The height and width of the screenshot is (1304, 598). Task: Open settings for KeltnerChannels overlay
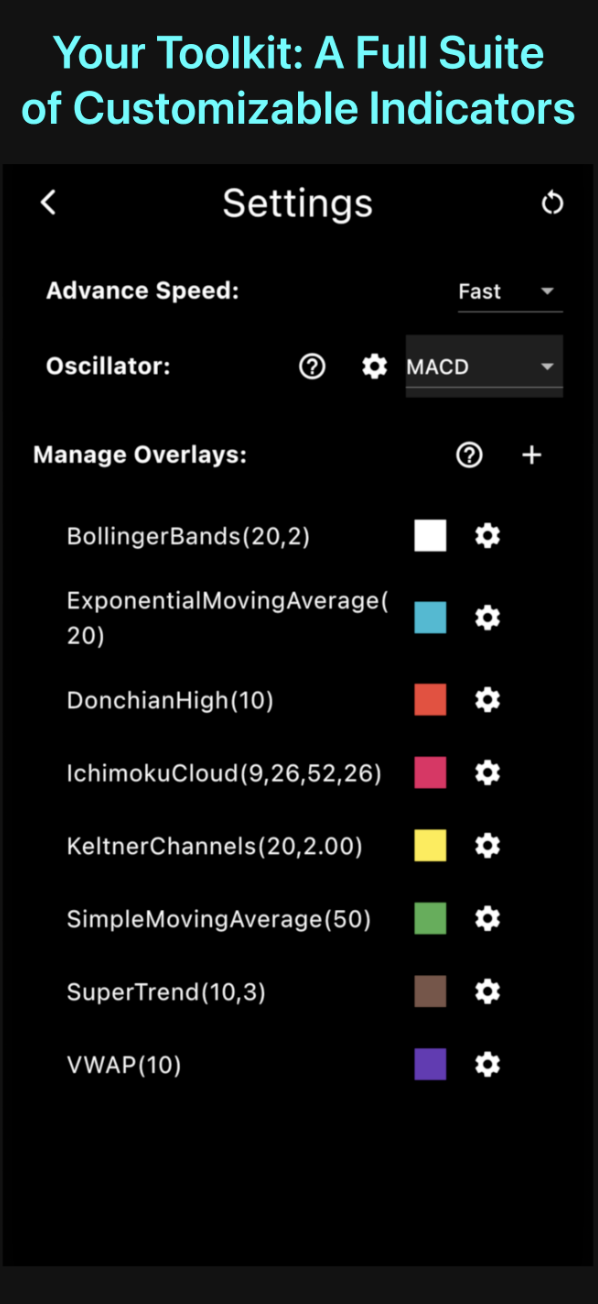(486, 845)
